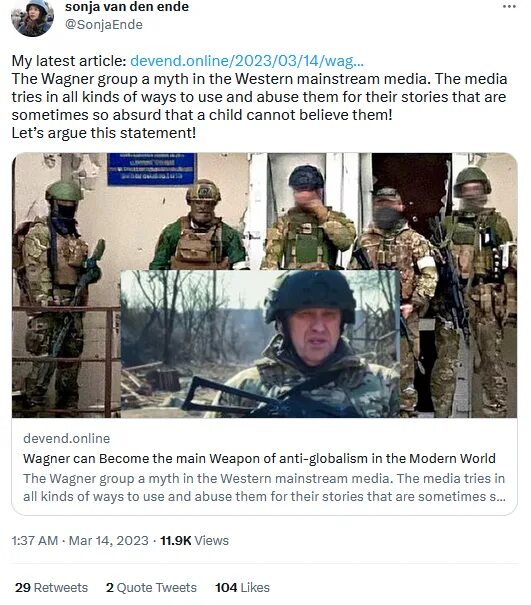View the 11.9K Views analytics
The image size is (531, 605).
(194, 541)
